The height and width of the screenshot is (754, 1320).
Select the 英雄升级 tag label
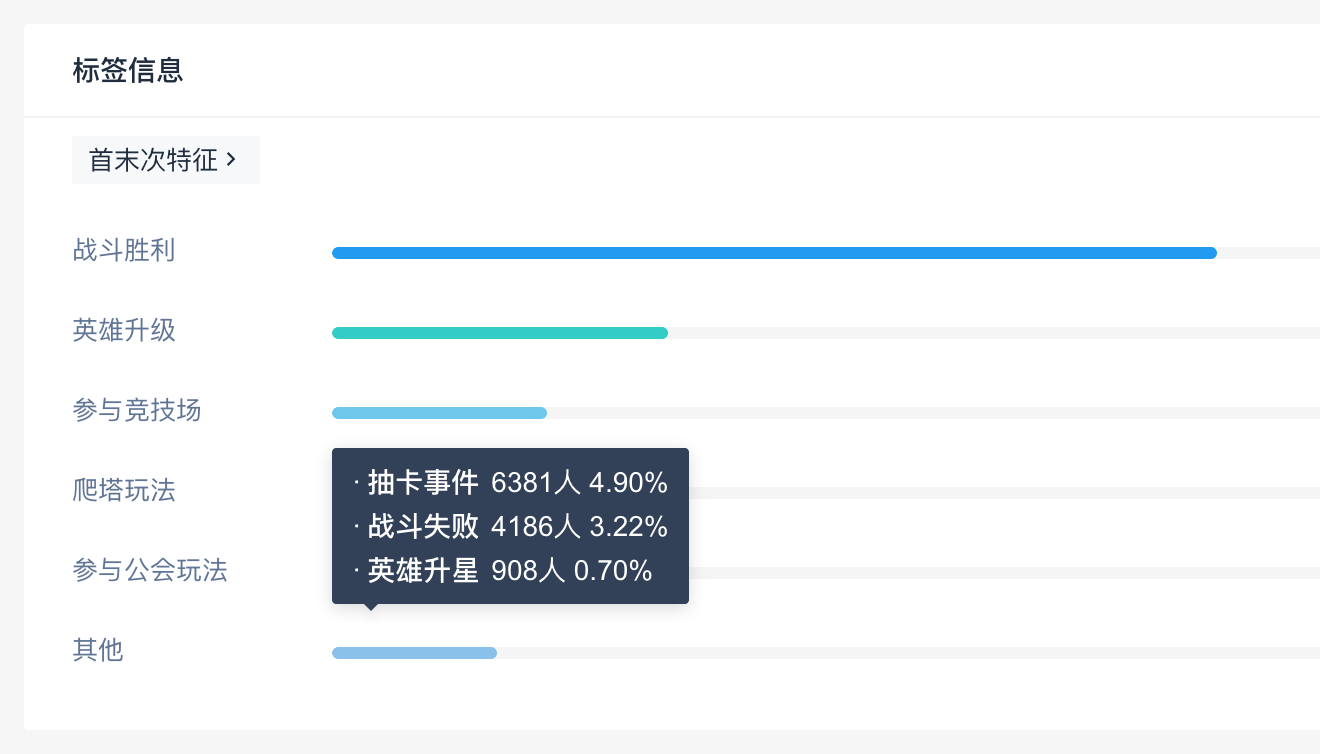tap(124, 330)
